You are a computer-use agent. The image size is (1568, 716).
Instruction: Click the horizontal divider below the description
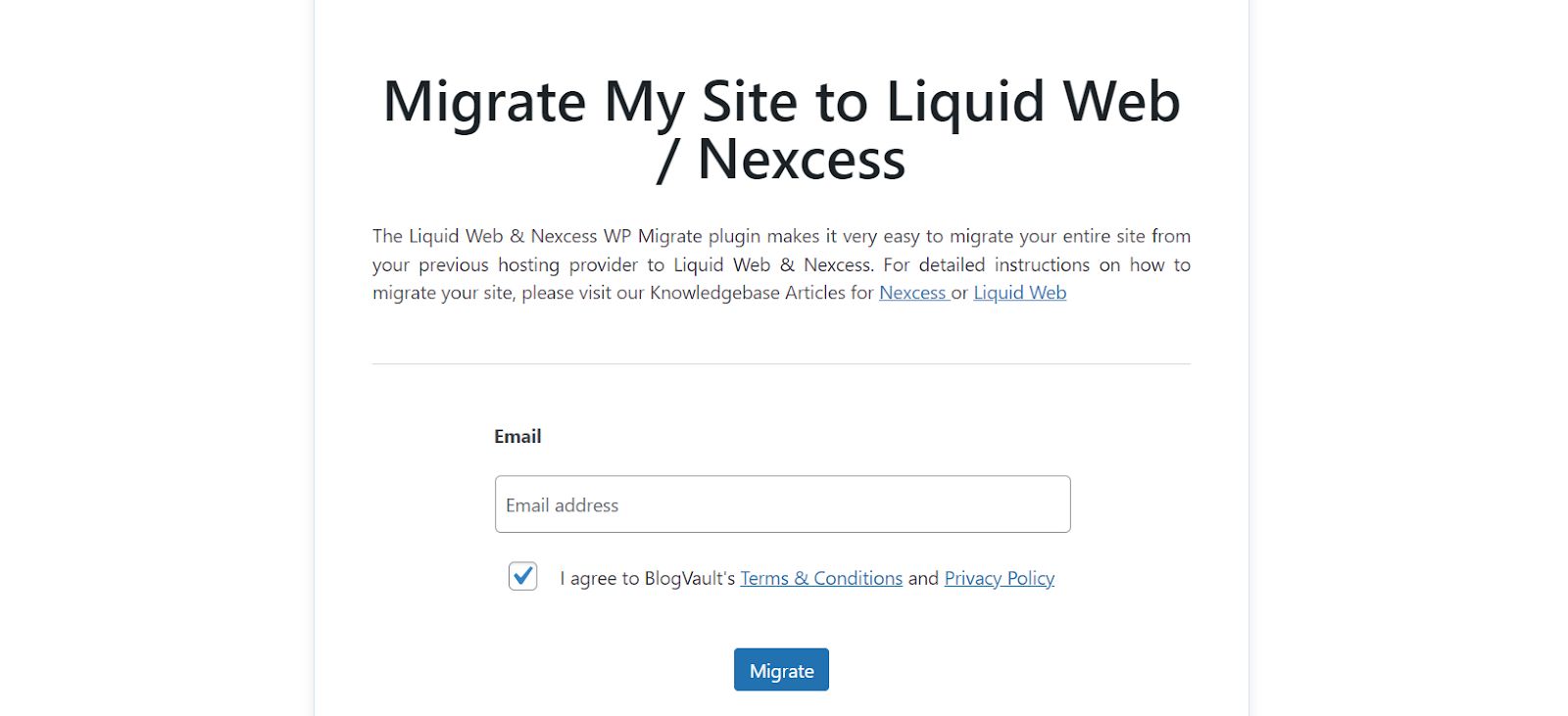coord(781,364)
